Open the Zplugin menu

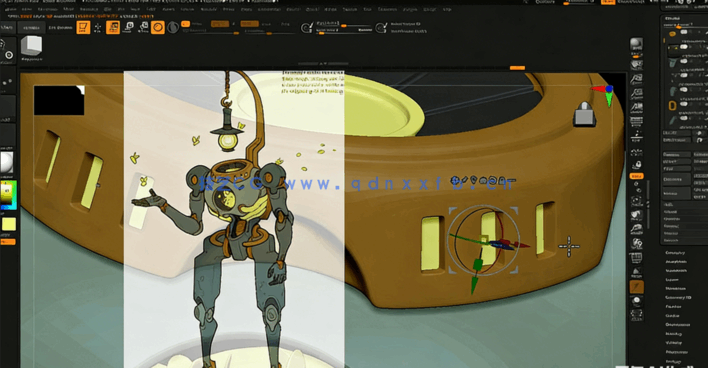tap(410, 9)
